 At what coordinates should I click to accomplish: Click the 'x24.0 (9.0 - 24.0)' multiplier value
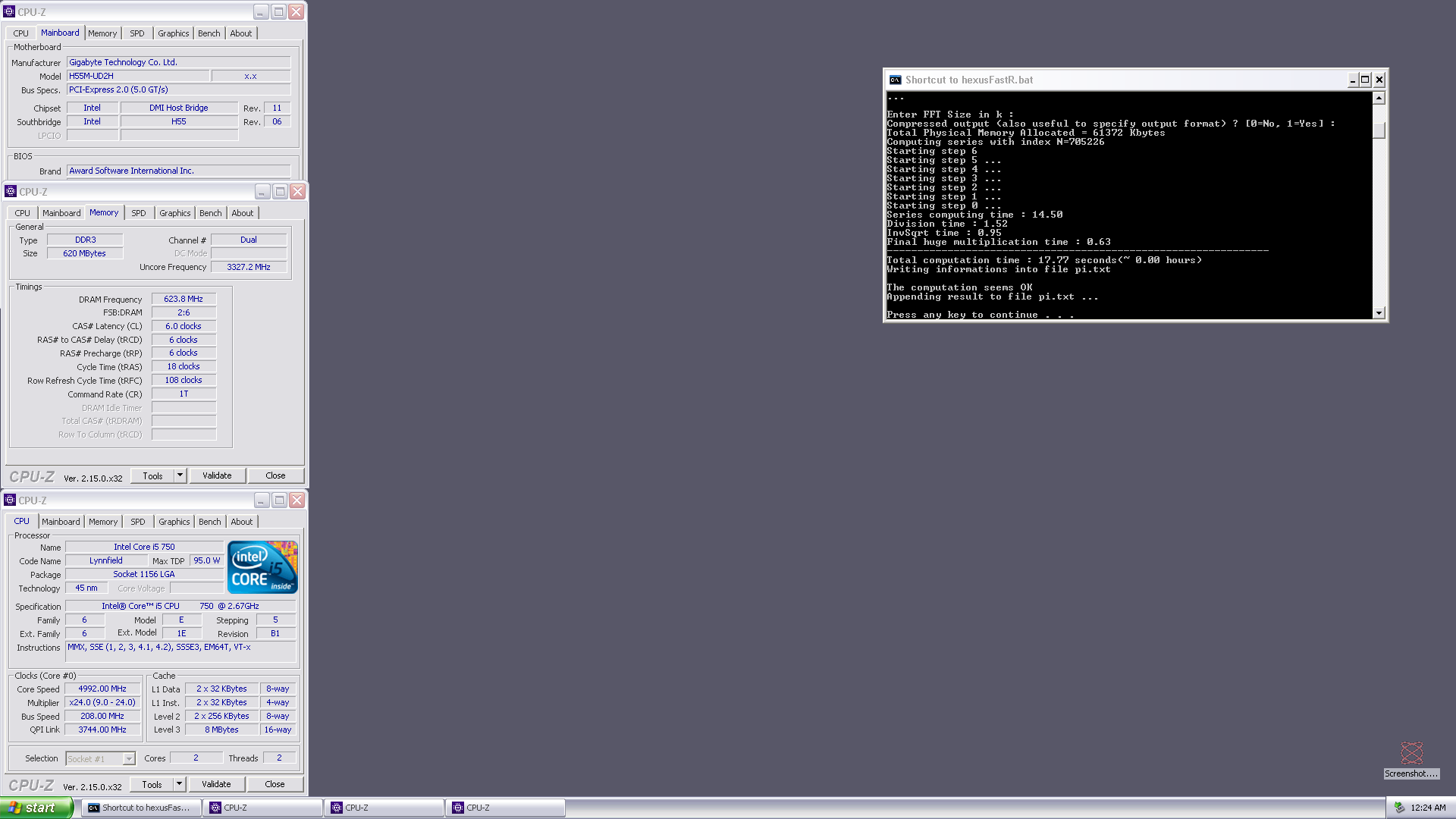[102, 702]
